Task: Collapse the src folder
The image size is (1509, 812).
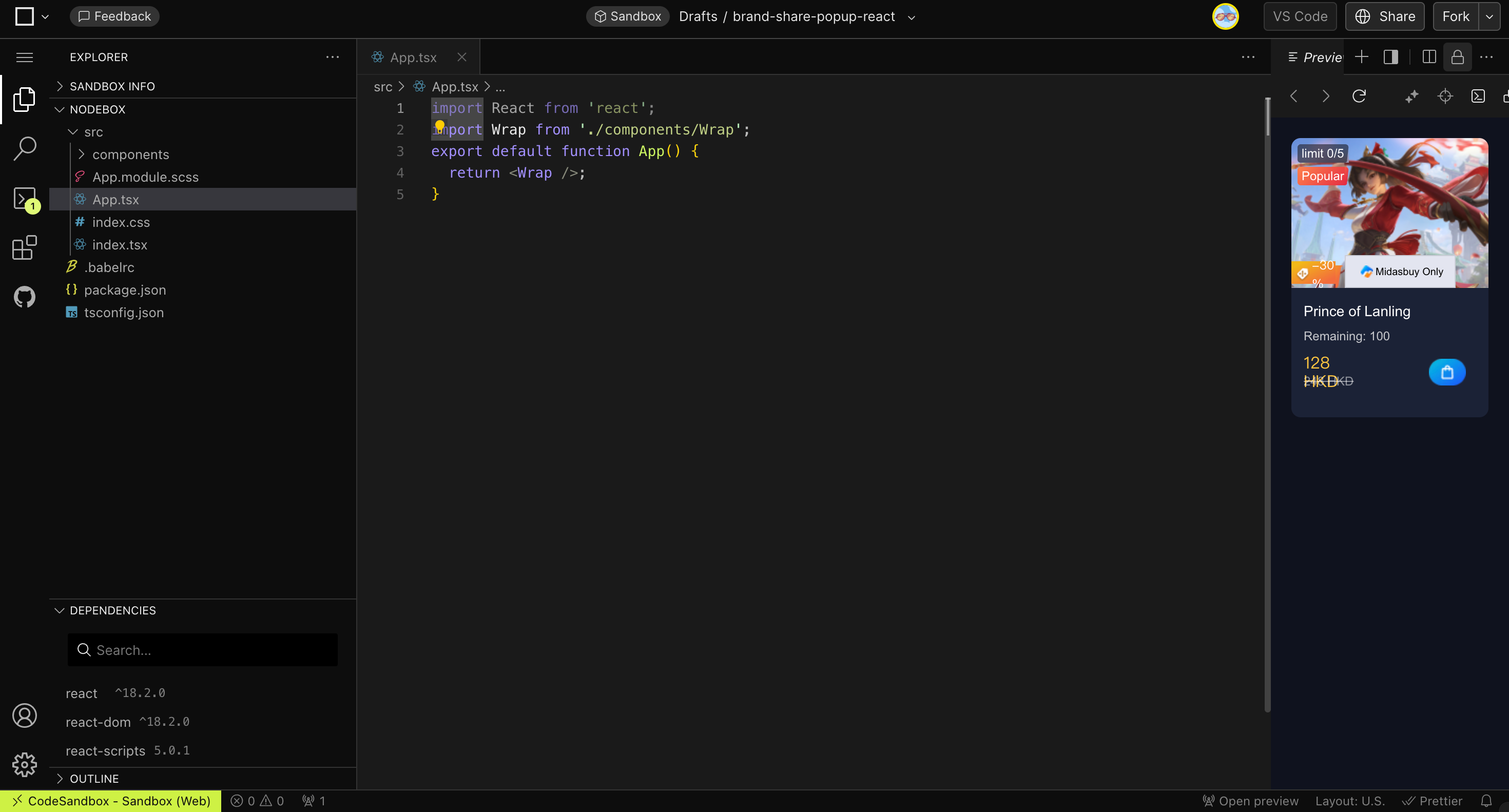Action: [x=203, y=132]
